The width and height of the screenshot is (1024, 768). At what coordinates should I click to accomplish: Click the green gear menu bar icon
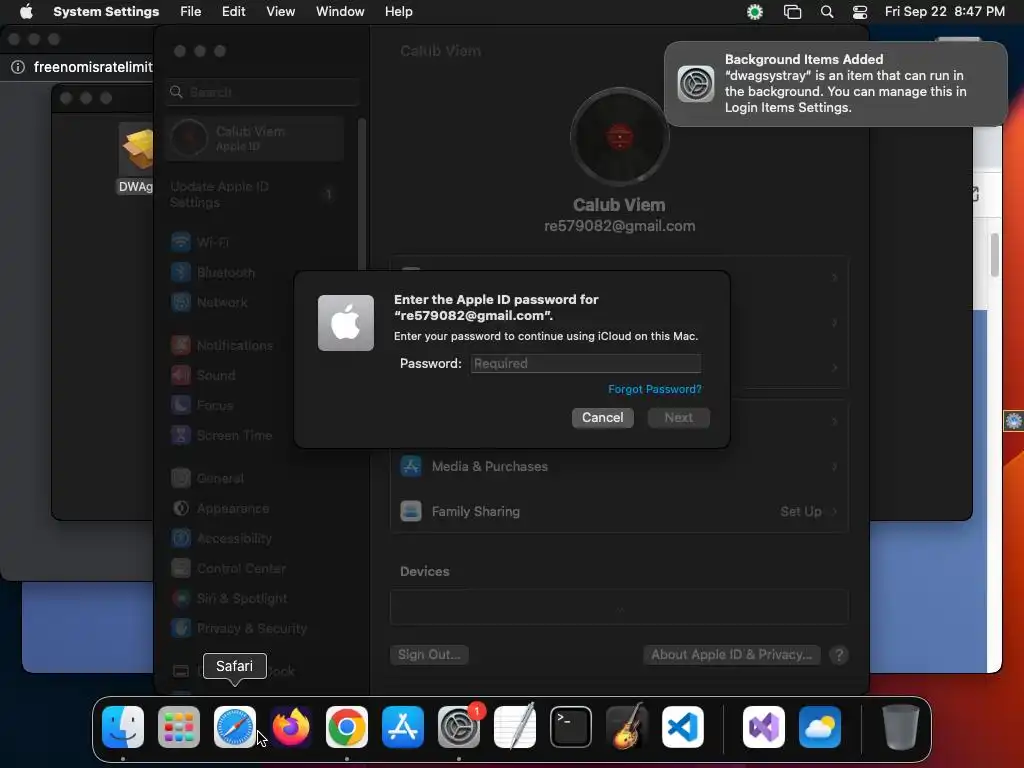tap(755, 12)
